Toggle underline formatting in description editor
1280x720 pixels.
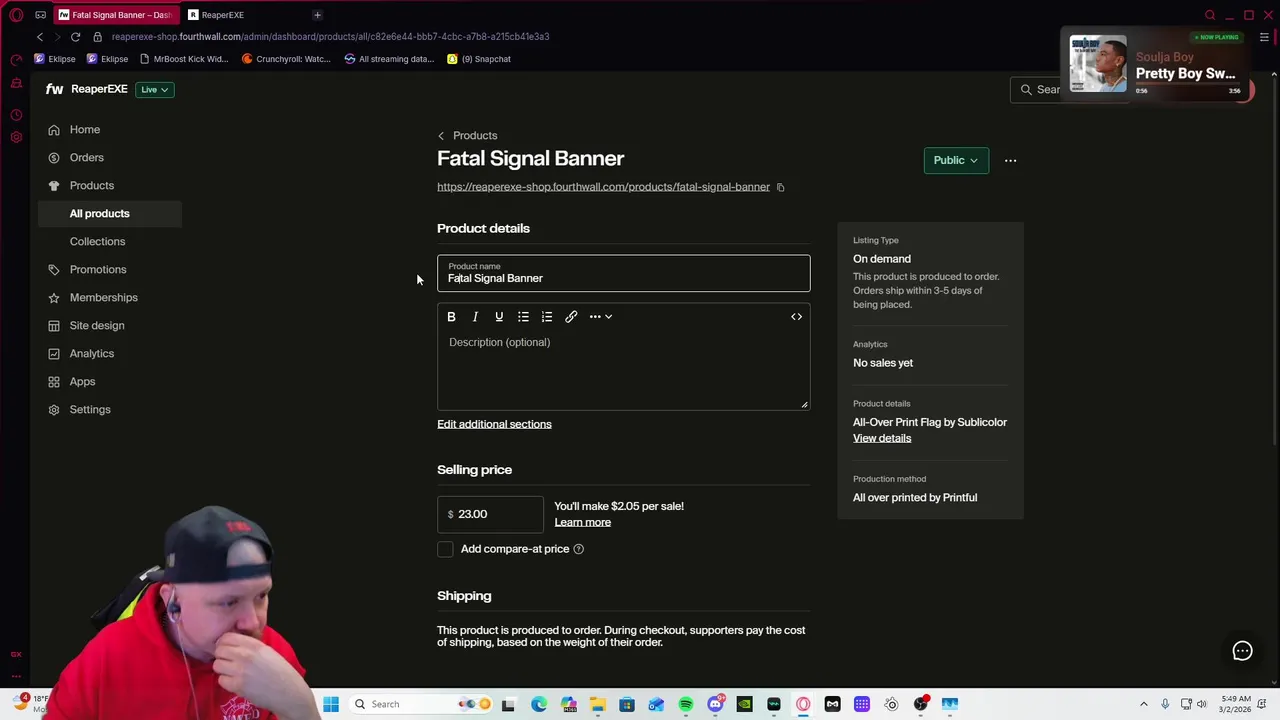[499, 317]
